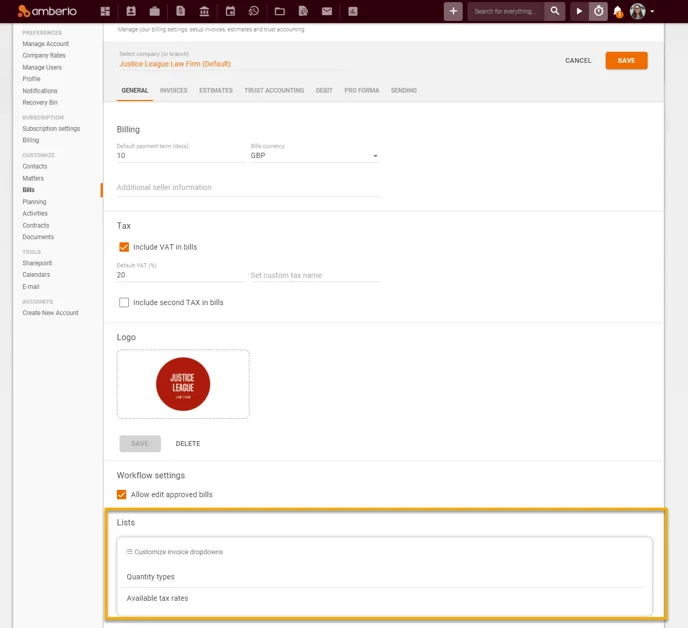688x628 pixels.
Task: Open Matters under Customize
Action: [x=33, y=178]
